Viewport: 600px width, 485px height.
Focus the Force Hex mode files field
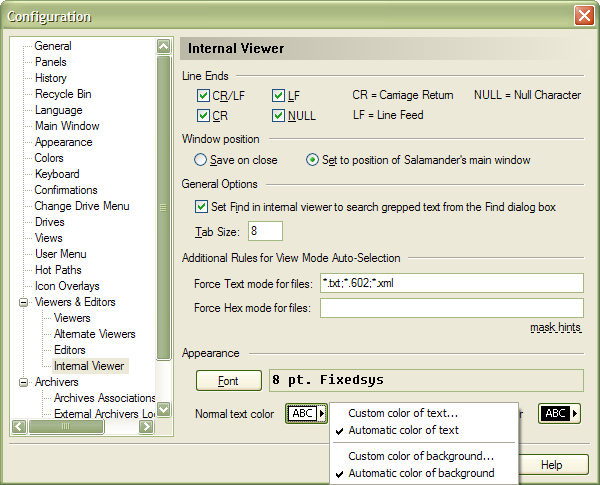coord(451,308)
